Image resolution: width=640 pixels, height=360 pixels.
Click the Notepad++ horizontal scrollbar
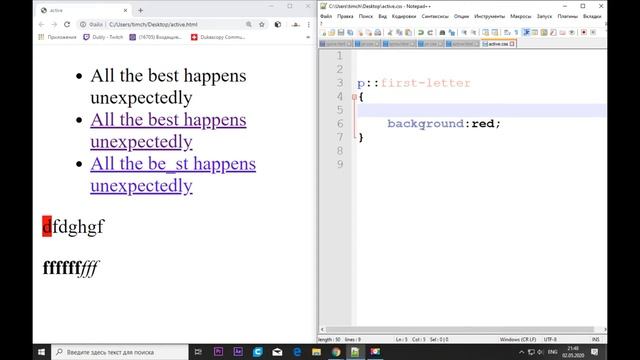coord(460,329)
